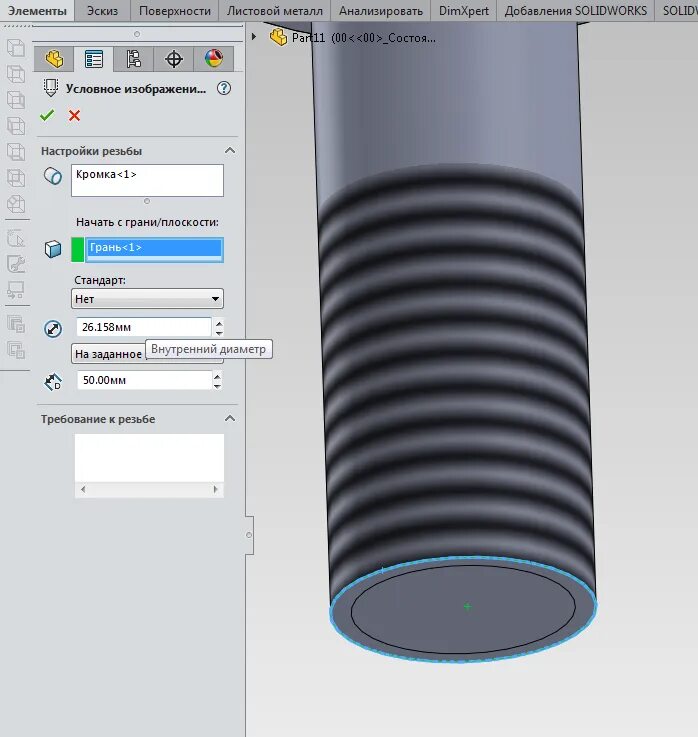Image resolution: width=698 pixels, height=737 pixels.
Task: Confirm the thread with green checkmark
Action: coord(47,115)
